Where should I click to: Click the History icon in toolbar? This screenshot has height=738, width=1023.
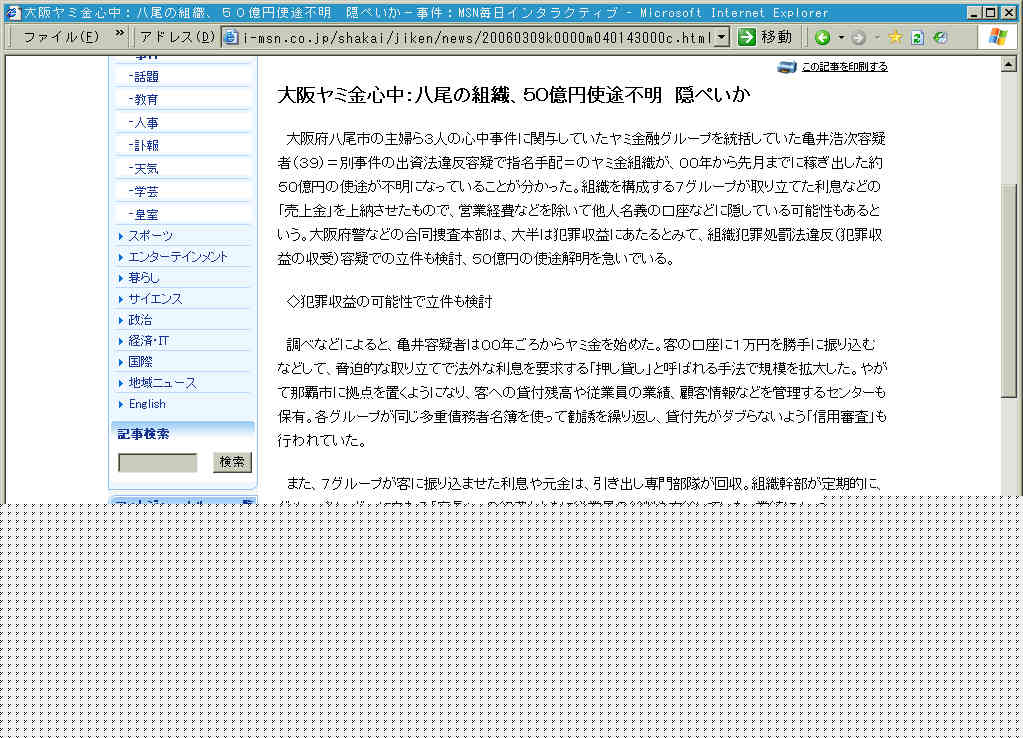click(940, 37)
